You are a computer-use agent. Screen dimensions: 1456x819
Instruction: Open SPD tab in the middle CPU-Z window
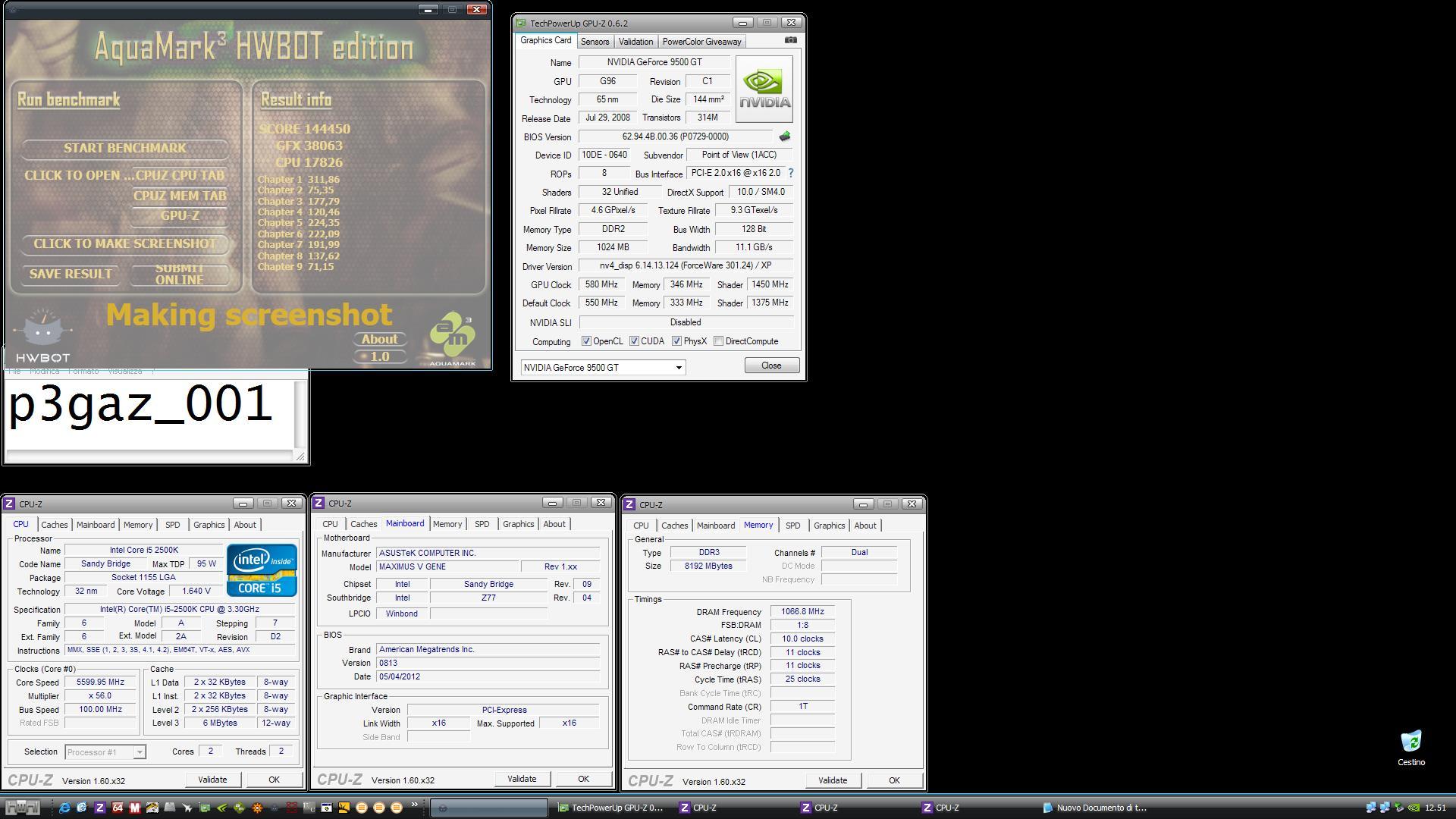pyautogui.click(x=482, y=524)
